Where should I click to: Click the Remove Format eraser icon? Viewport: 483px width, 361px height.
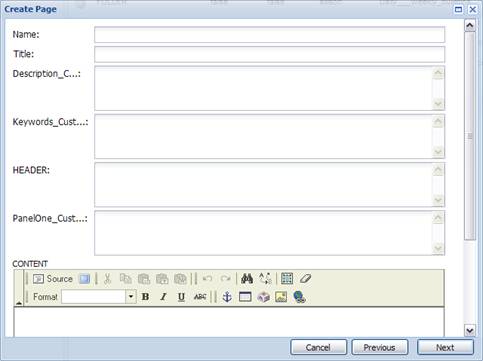pyautogui.click(x=305, y=279)
